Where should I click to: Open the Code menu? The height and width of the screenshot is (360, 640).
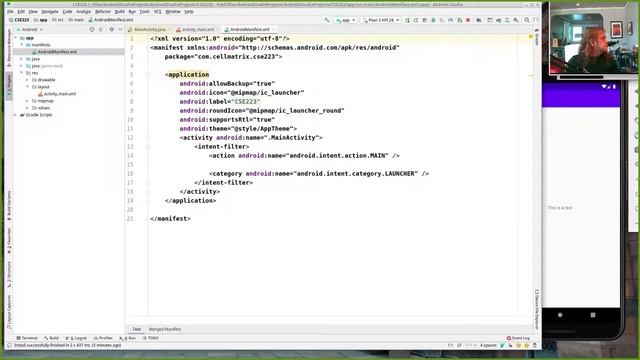(67, 12)
